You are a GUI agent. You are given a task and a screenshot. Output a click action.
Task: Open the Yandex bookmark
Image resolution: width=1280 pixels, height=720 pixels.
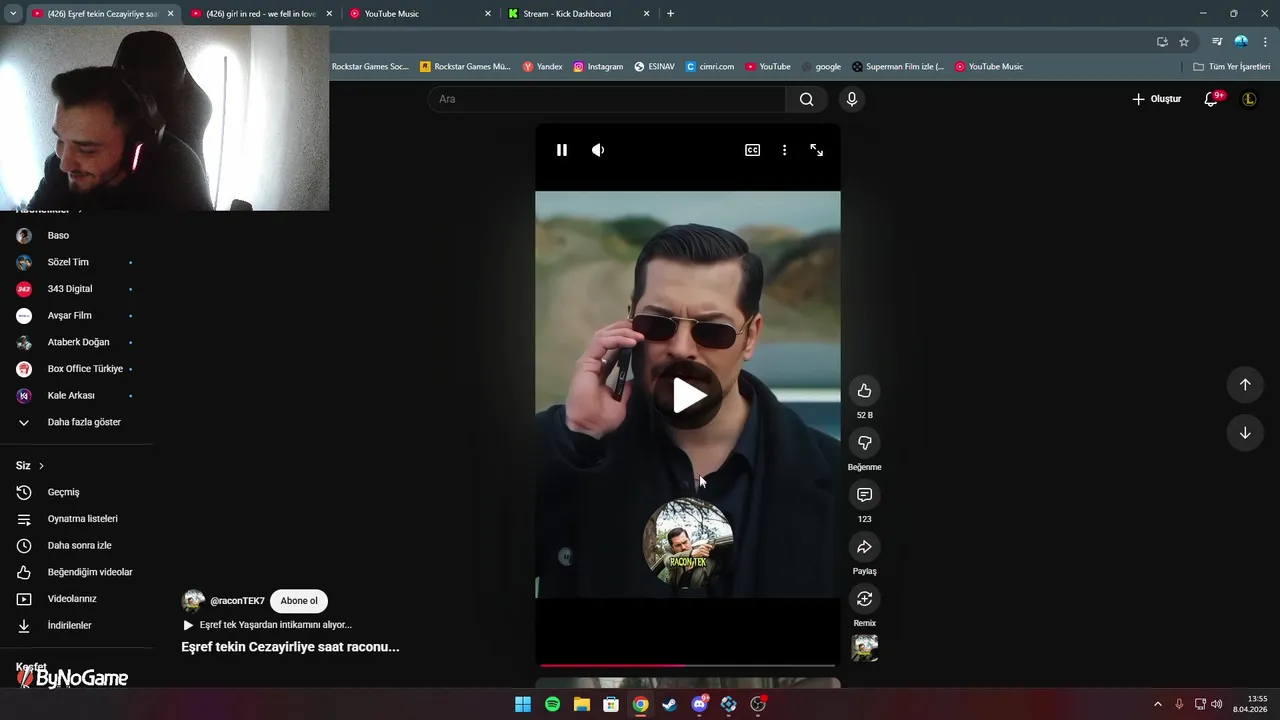[x=543, y=67]
